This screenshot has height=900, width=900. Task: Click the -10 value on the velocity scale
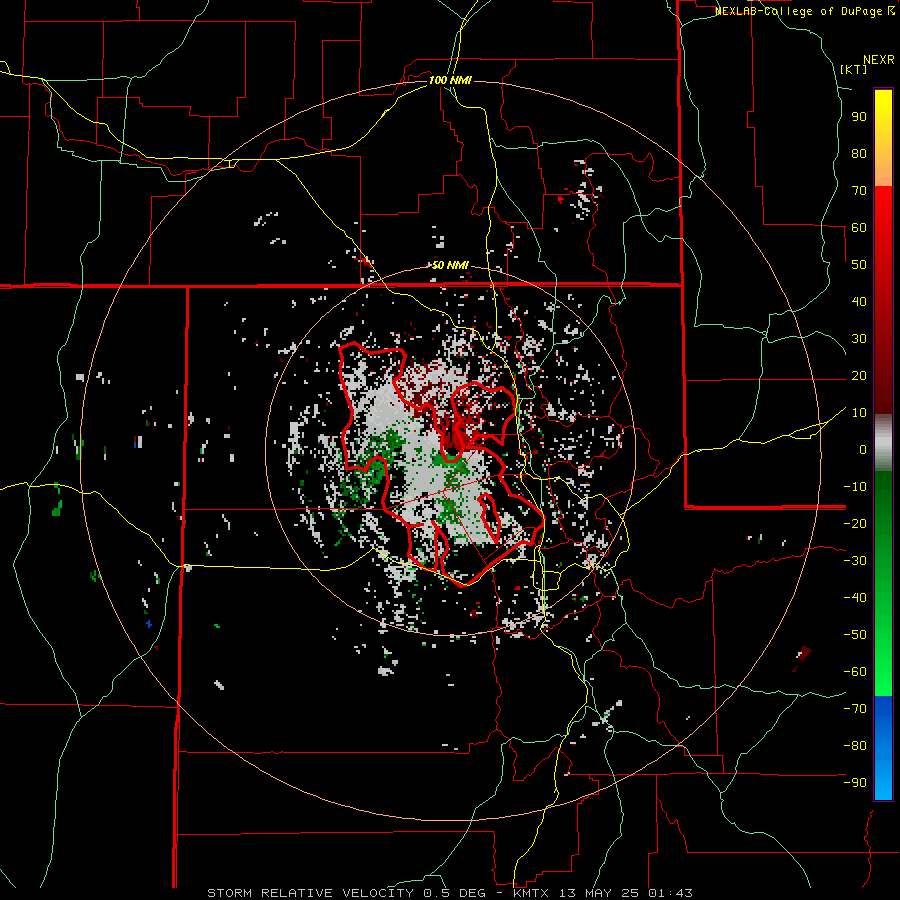[x=855, y=487]
